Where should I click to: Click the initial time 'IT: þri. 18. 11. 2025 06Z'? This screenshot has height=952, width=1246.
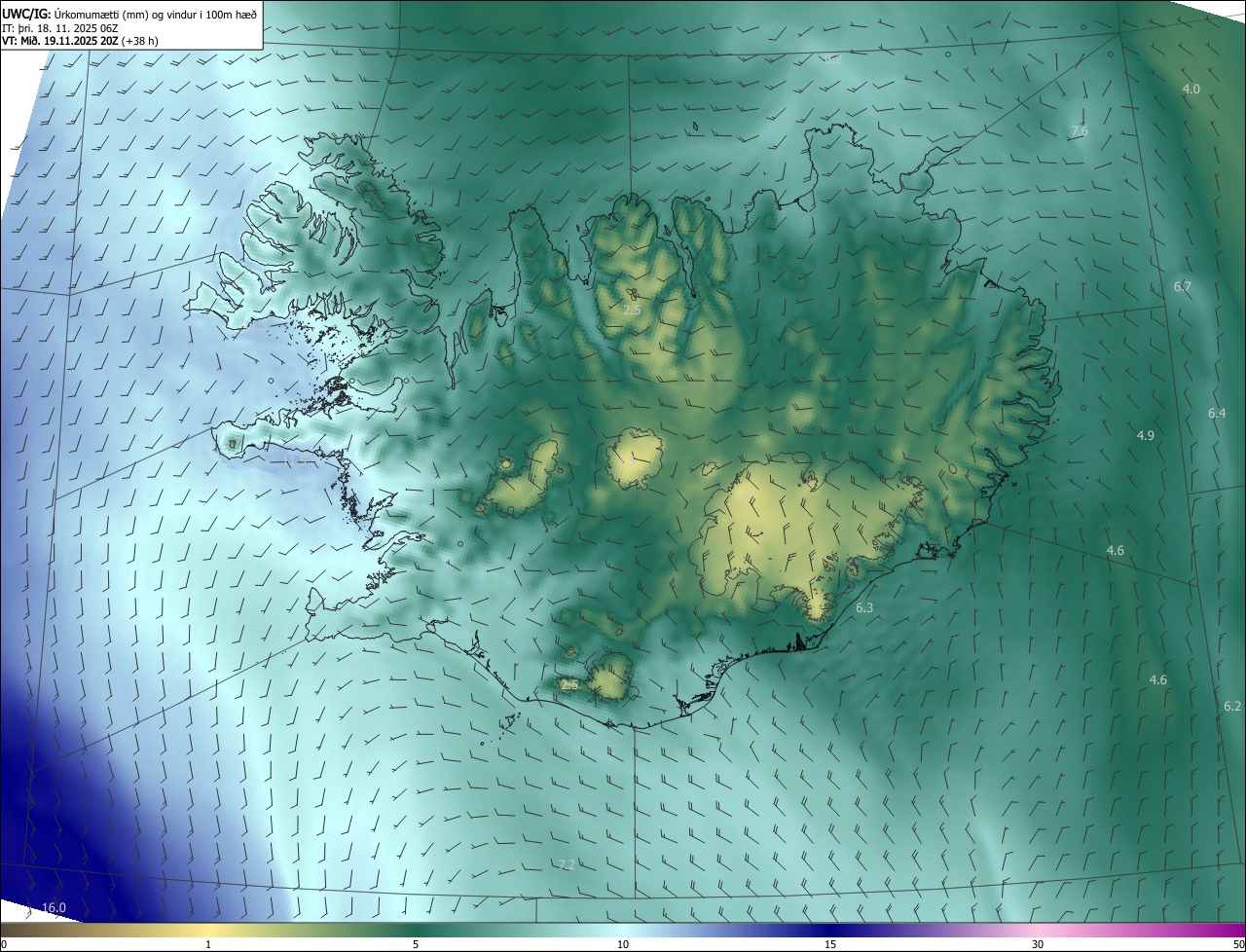62,28
